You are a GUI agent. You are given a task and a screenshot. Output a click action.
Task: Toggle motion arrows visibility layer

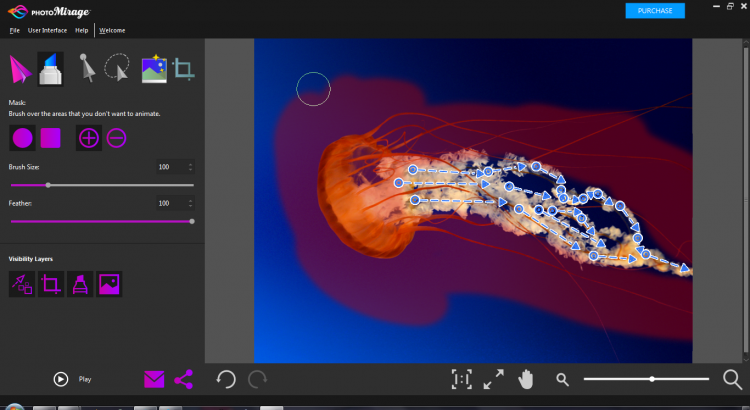[x=22, y=284]
